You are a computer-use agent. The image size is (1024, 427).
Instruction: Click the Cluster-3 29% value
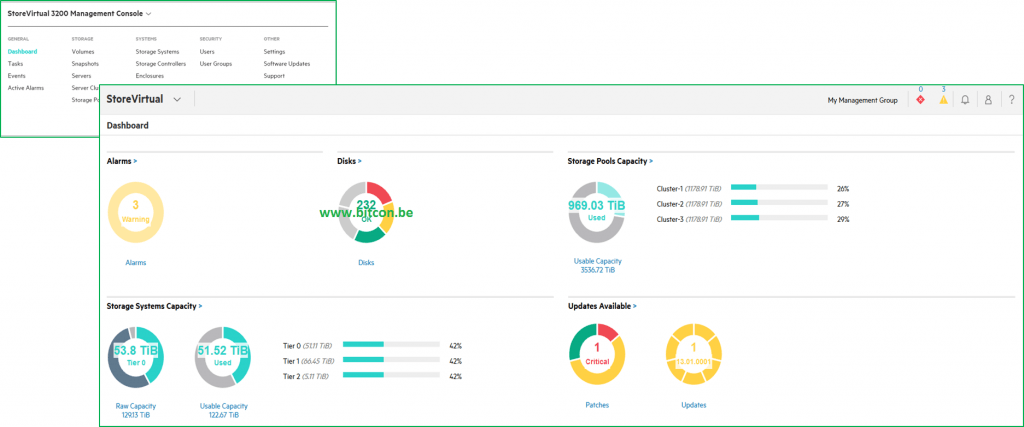pyautogui.click(x=843, y=219)
